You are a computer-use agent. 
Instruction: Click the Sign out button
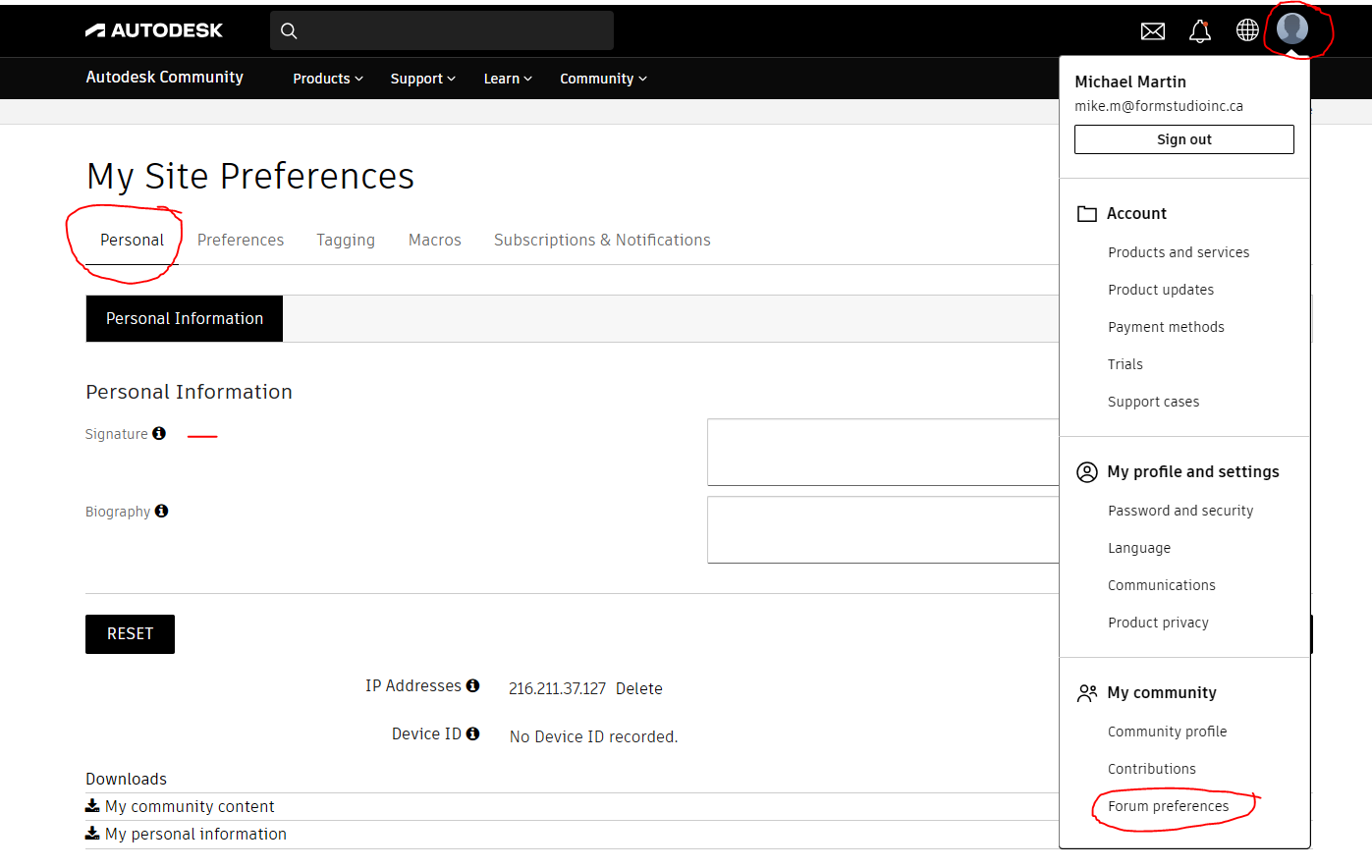1183,138
